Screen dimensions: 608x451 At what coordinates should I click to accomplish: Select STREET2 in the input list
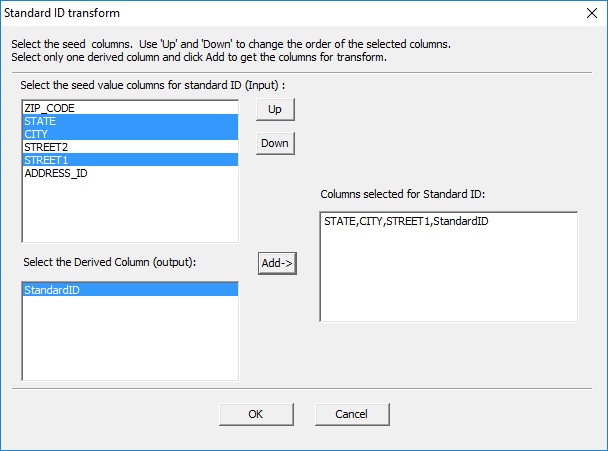coord(130,147)
